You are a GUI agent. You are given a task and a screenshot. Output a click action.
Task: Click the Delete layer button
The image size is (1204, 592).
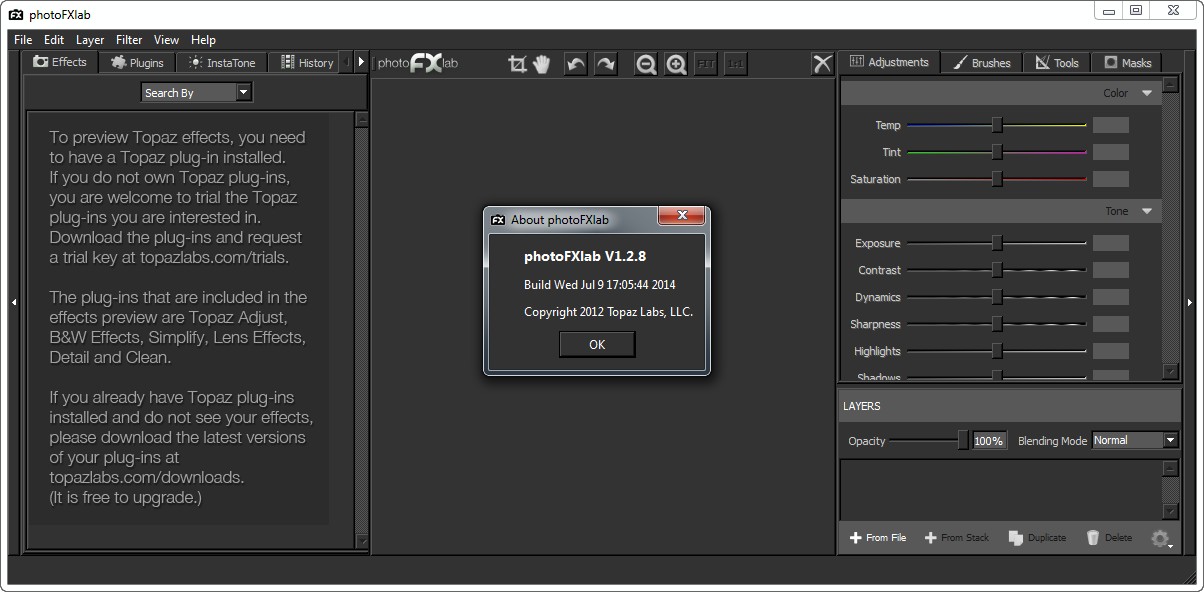point(1109,538)
